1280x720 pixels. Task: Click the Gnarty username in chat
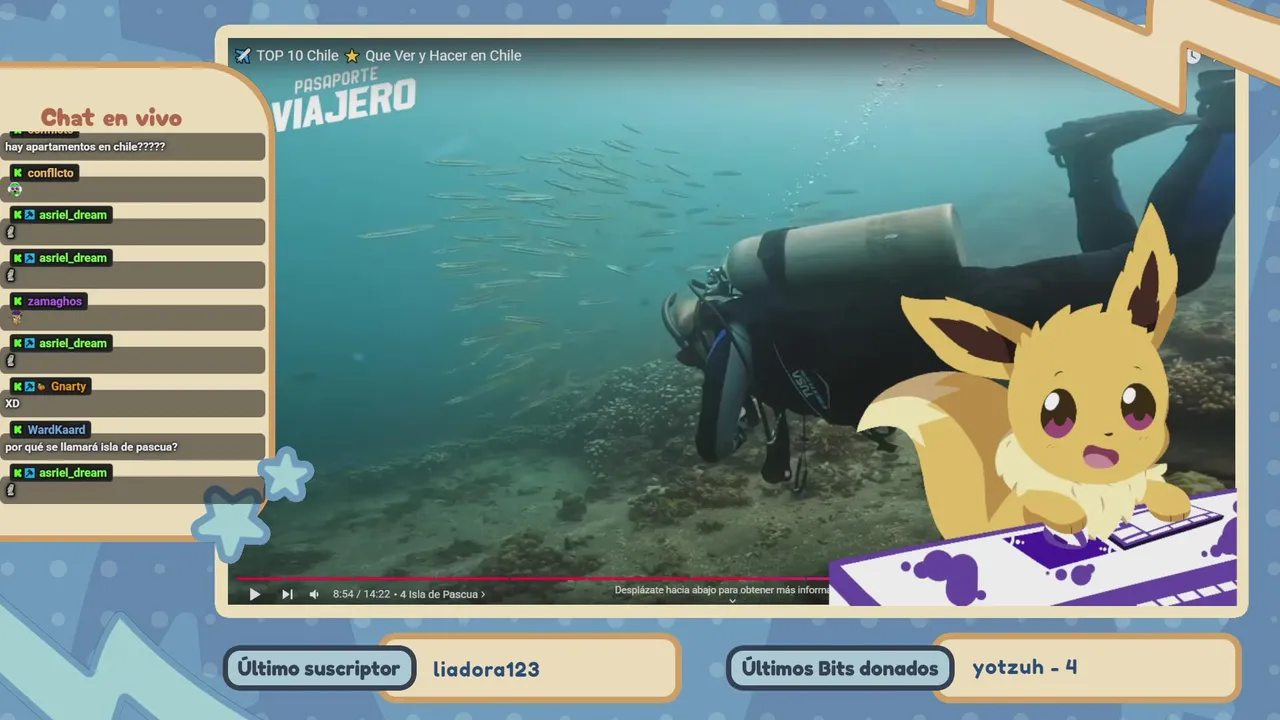point(69,386)
